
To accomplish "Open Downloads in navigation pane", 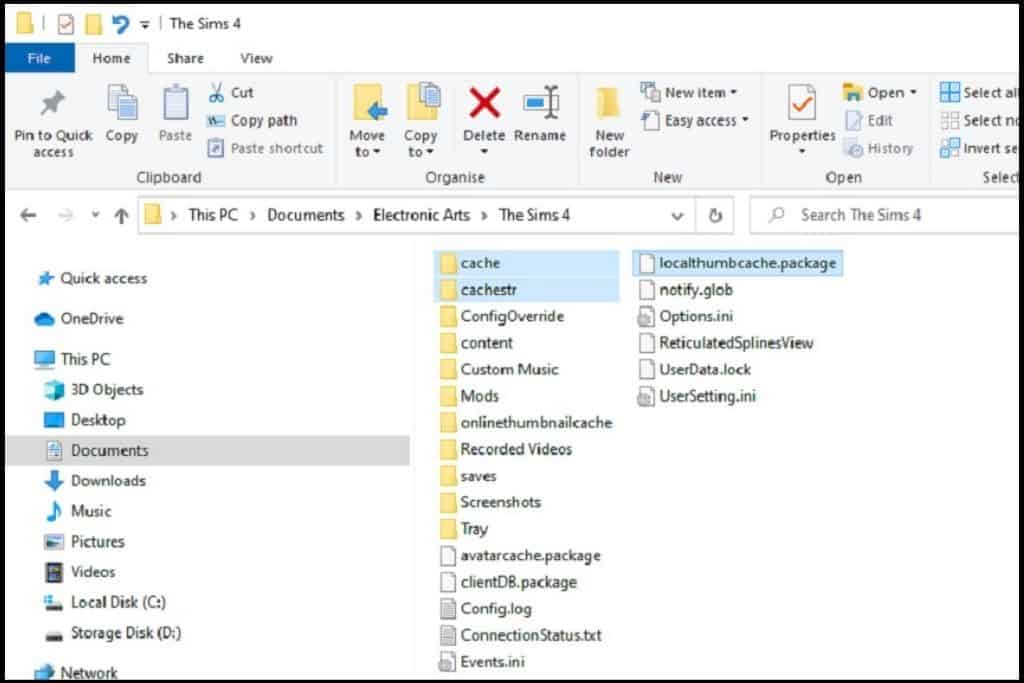I will point(95,481).
